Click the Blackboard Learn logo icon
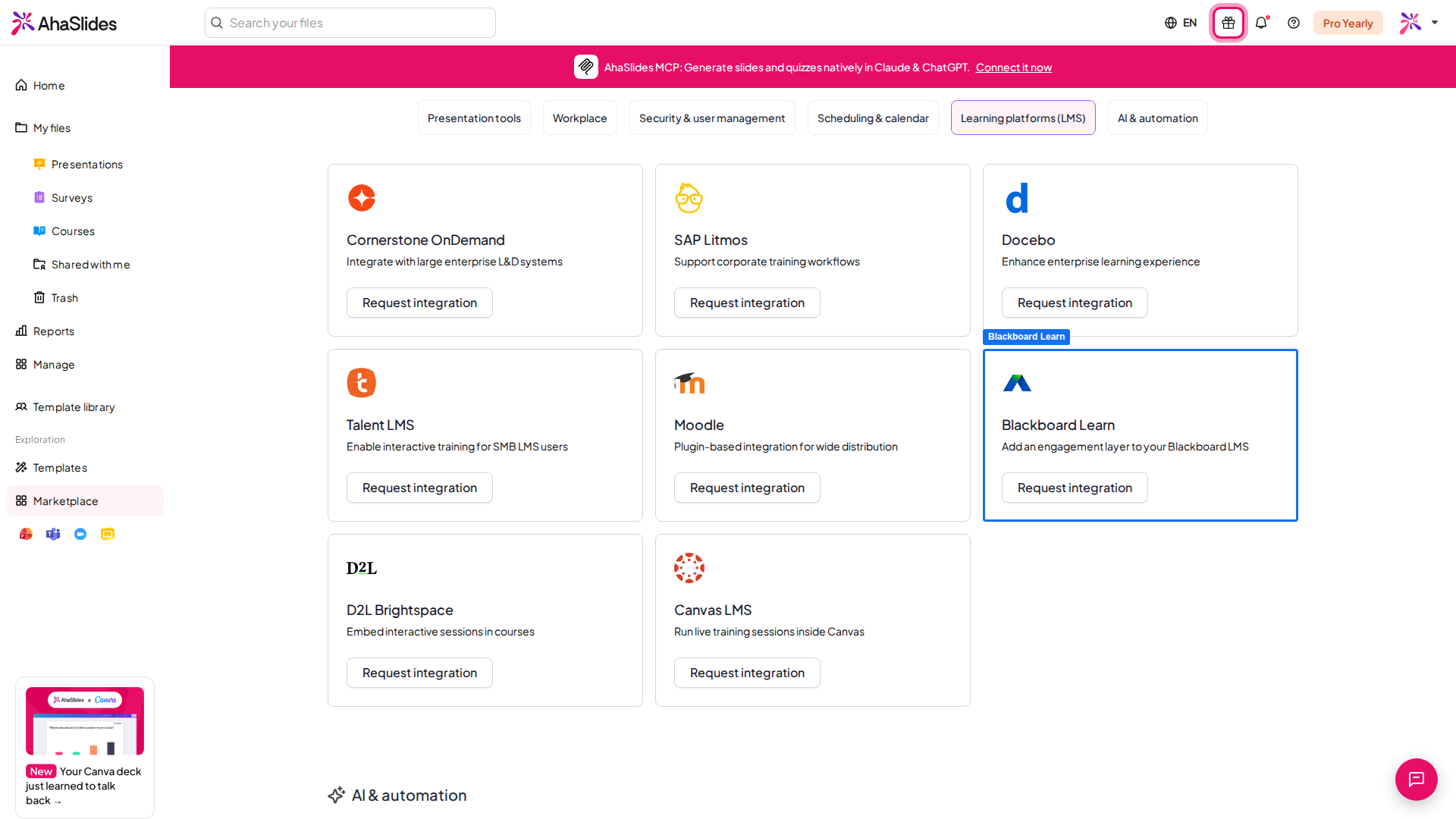1456x819 pixels. (x=1017, y=383)
